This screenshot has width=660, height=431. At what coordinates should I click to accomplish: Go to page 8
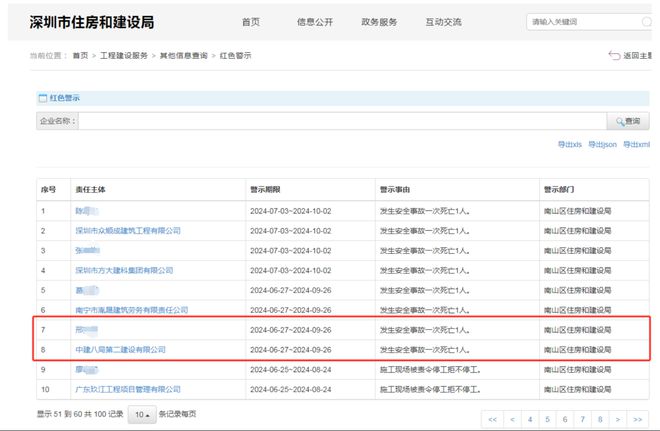click(x=600, y=419)
